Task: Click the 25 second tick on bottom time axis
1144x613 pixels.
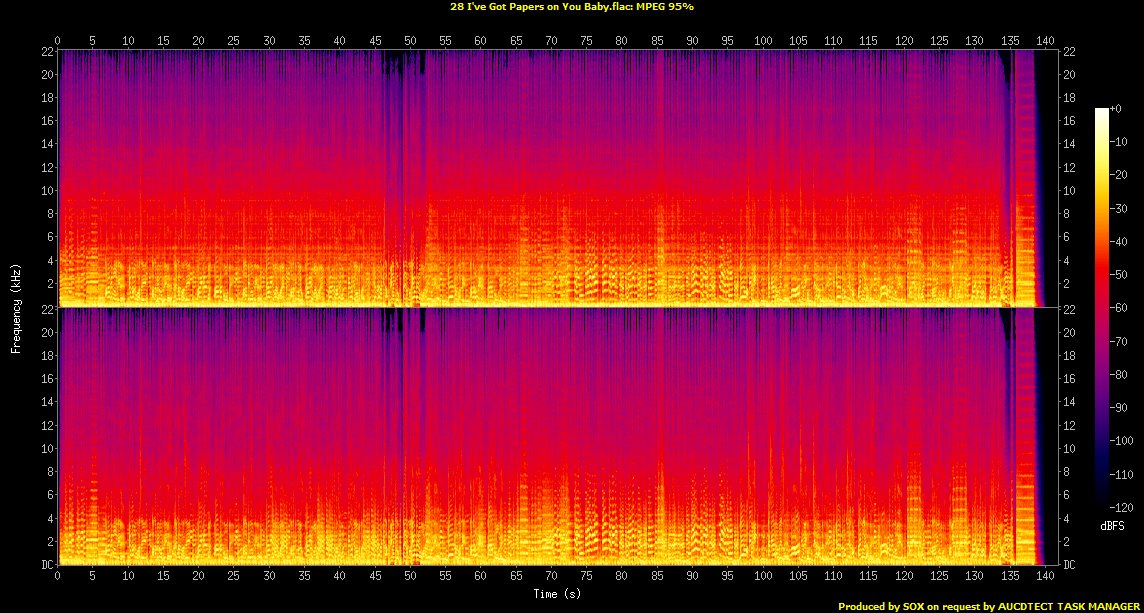Action: click(233, 577)
